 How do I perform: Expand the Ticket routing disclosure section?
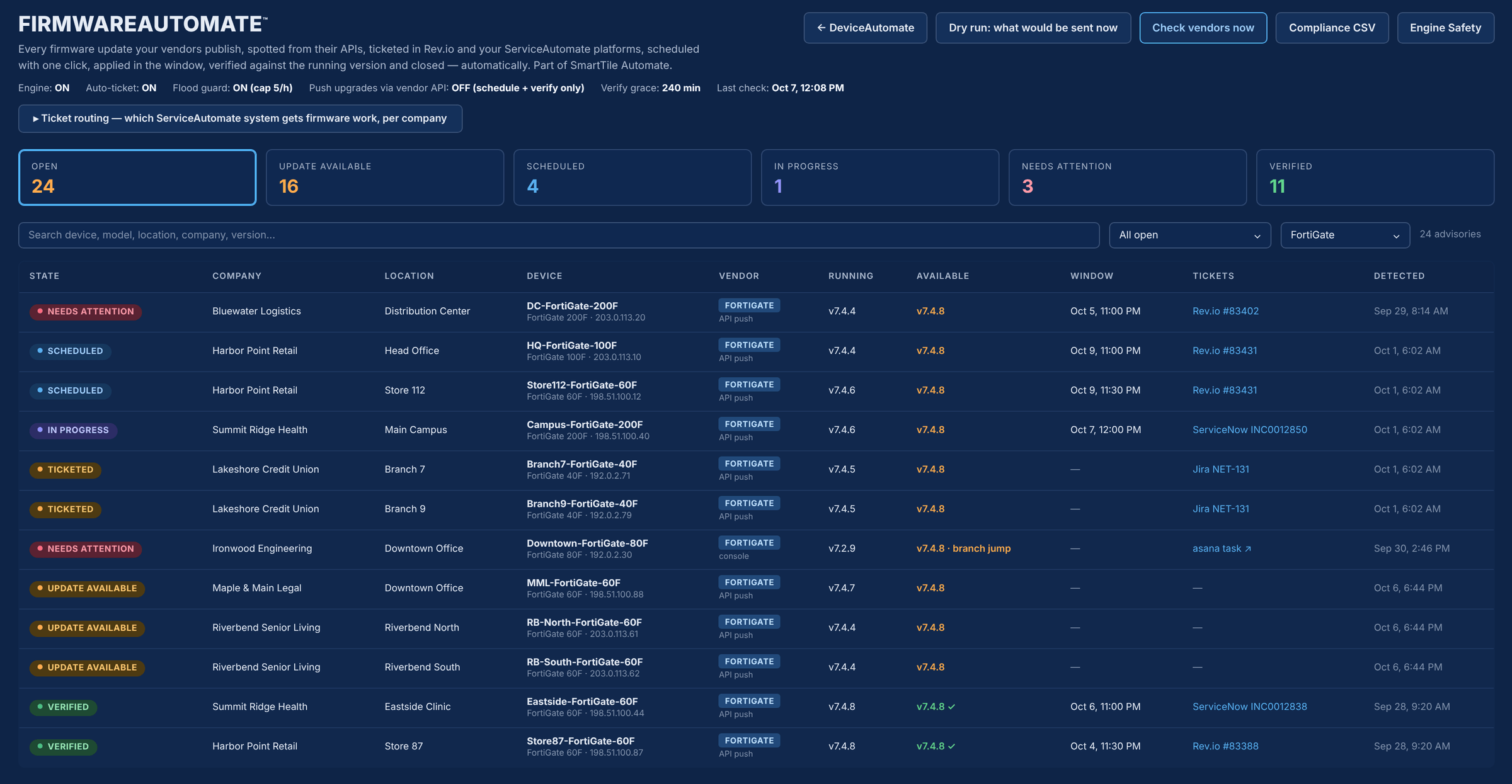tap(240, 118)
